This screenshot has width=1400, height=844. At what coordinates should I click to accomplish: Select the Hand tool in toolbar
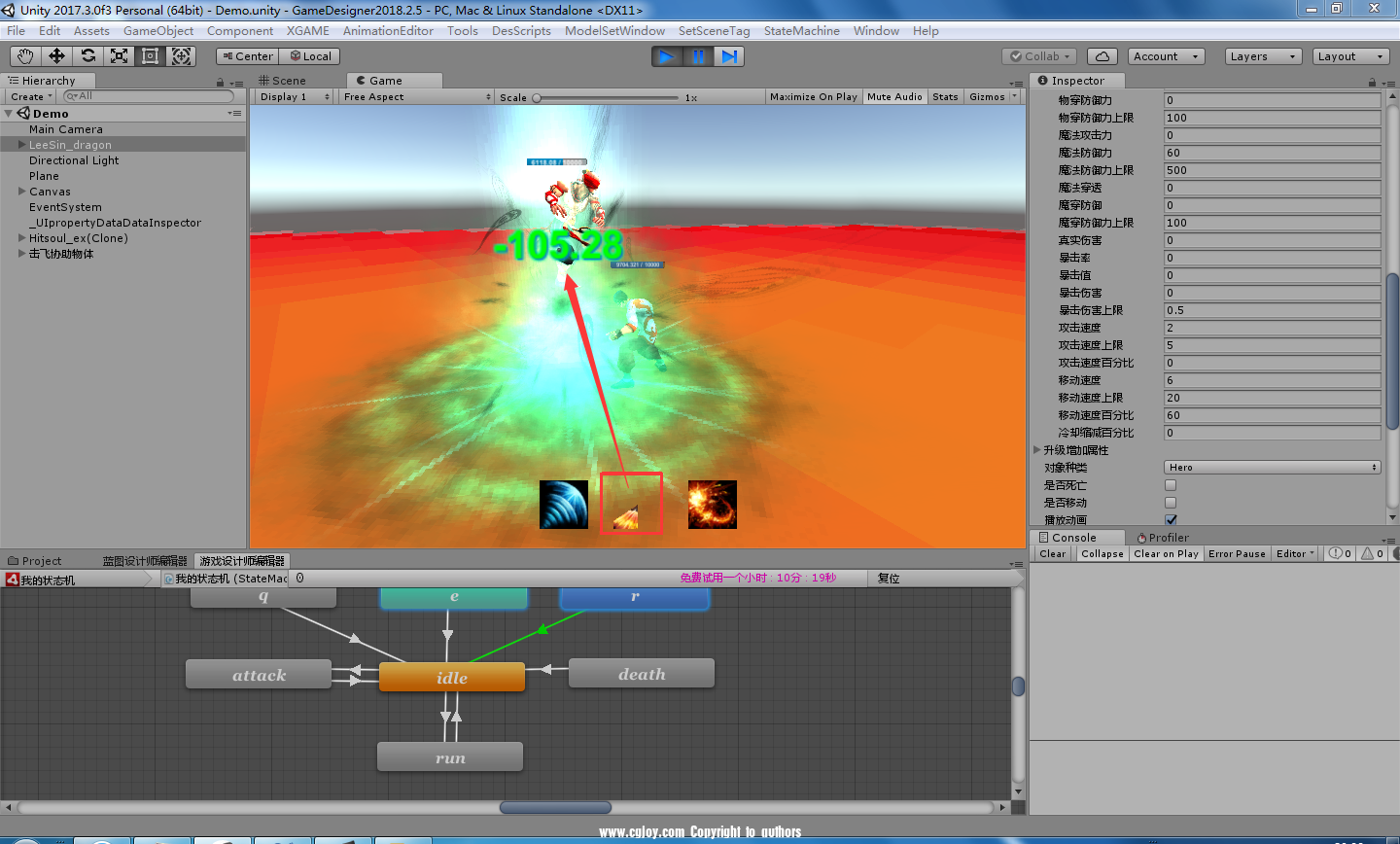pyautogui.click(x=25, y=56)
